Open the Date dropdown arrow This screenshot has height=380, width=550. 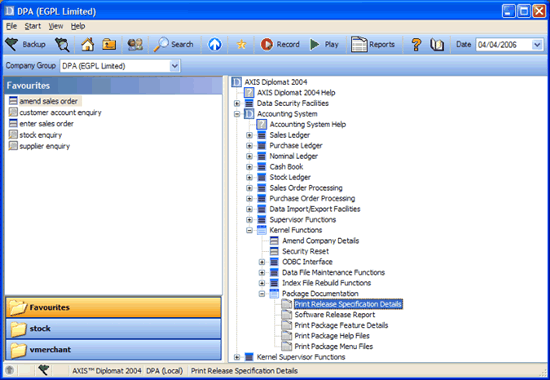(x=537, y=45)
